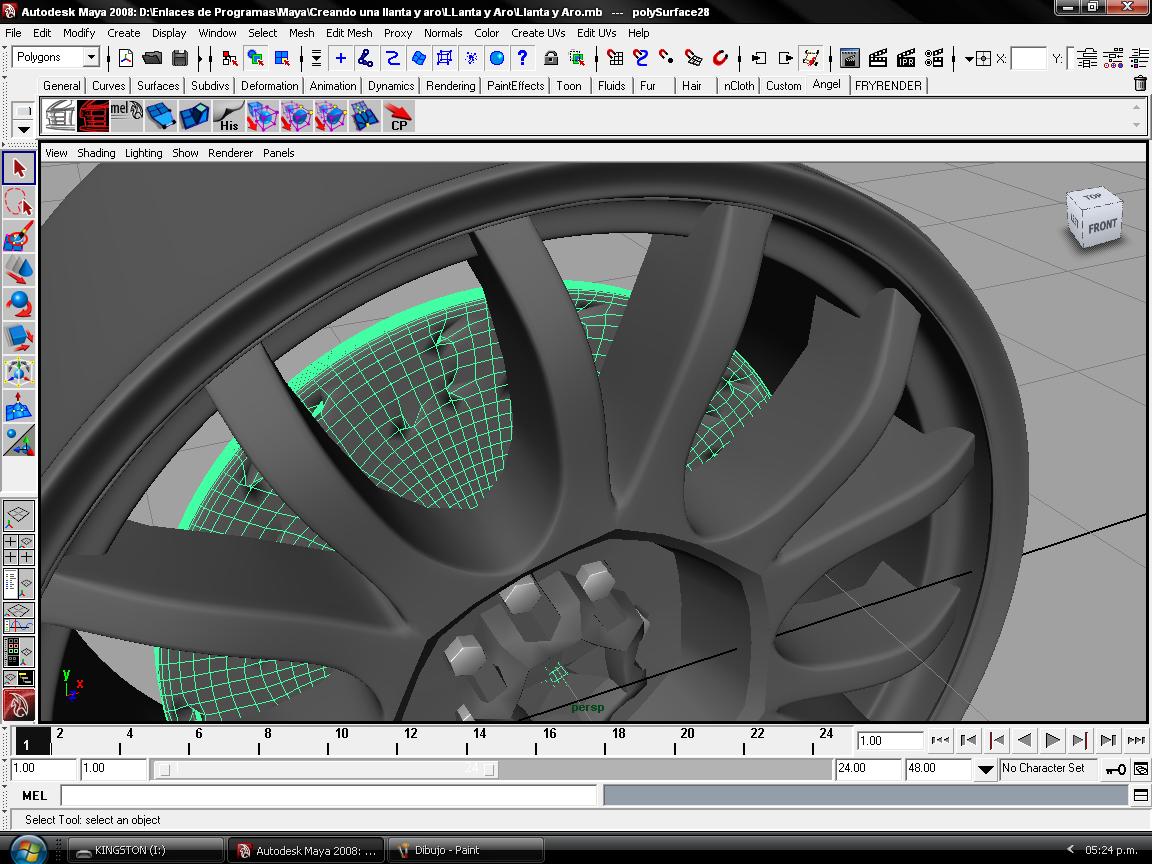Choose the Show Manipulator tool
This screenshot has width=1152, height=864.
click(19, 440)
